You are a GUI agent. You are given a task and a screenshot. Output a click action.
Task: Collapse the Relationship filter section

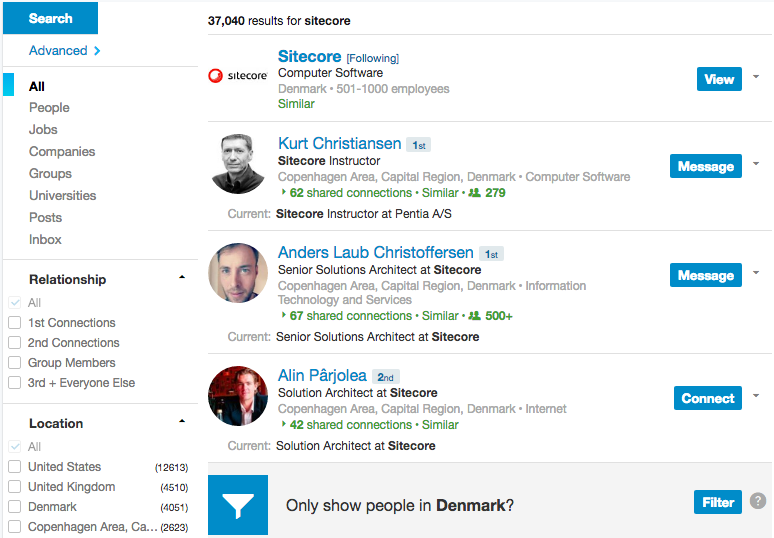tap(182, 277)
